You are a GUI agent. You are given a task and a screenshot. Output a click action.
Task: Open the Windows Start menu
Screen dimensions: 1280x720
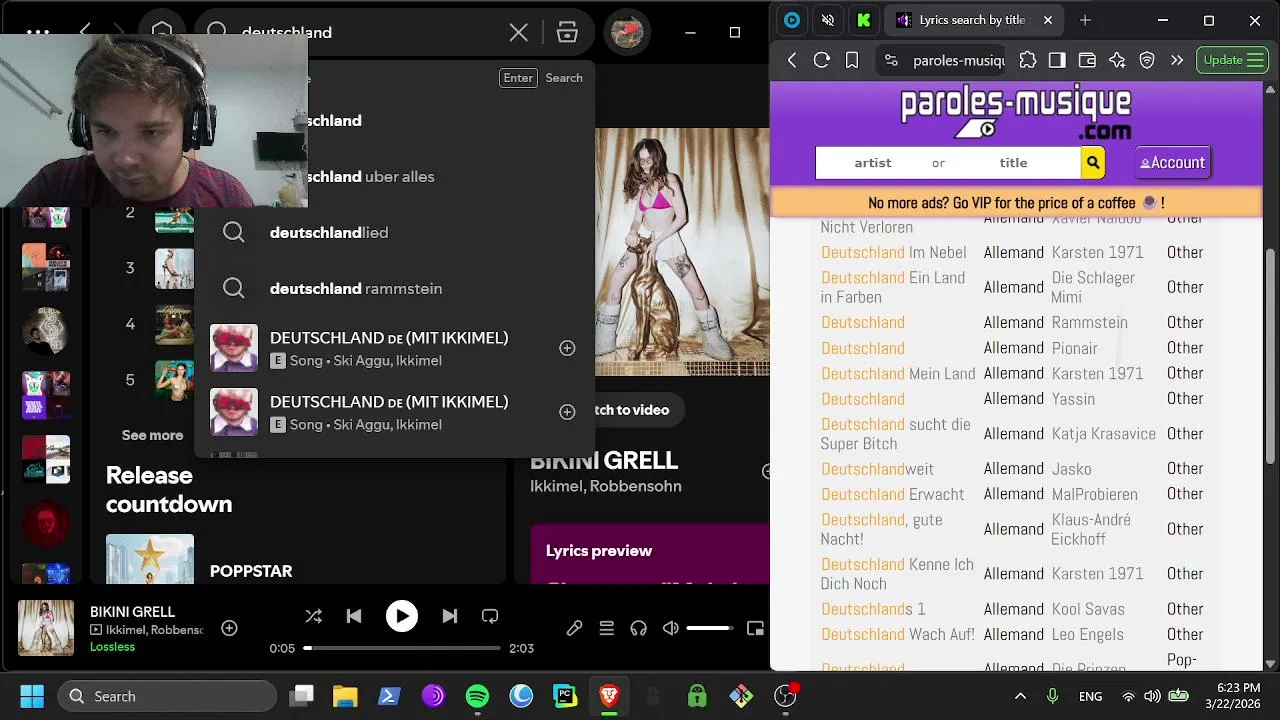pyautogui.click(x=32, y=696)
